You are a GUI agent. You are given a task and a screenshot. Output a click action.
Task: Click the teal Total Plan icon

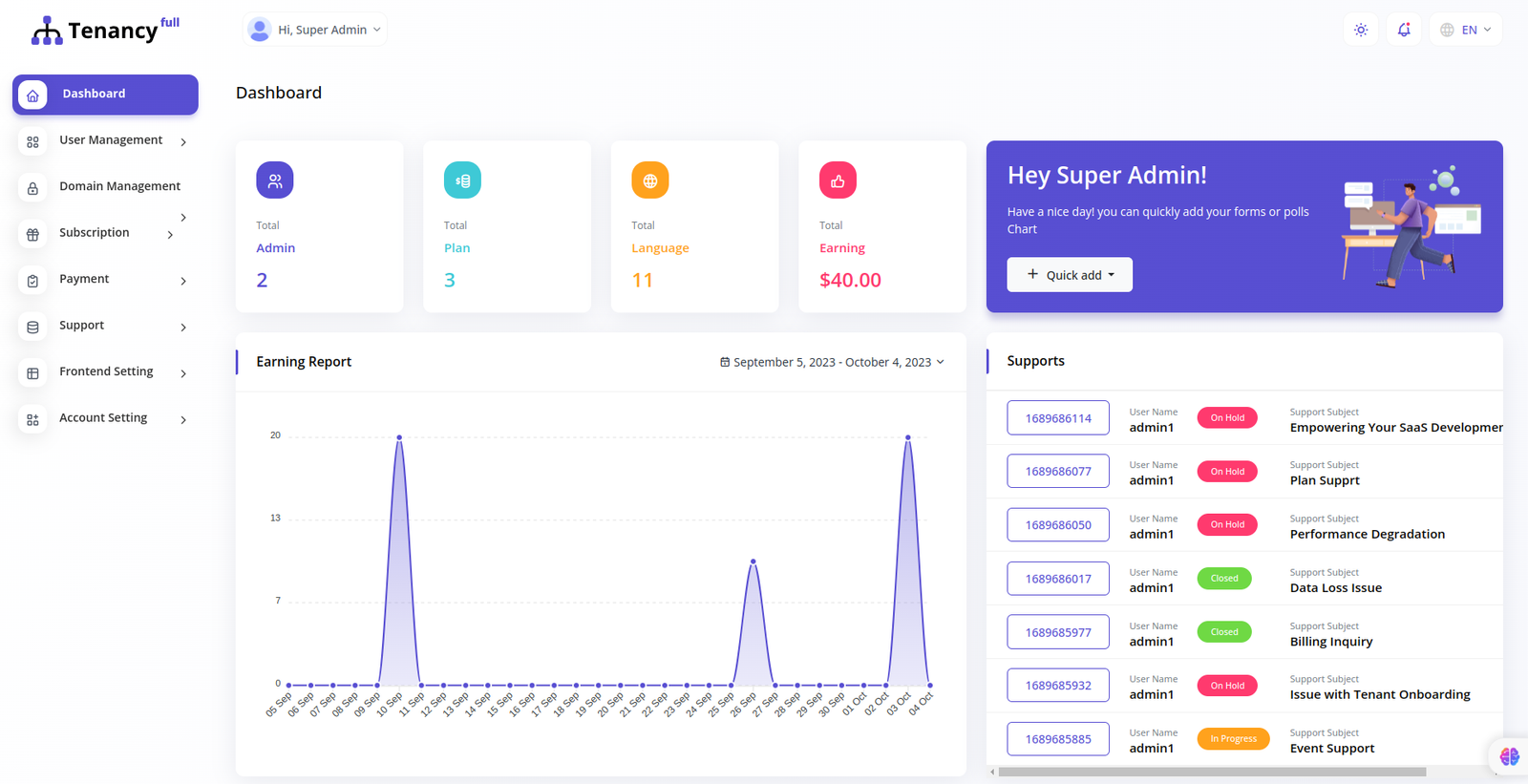[x=462, y=180]
